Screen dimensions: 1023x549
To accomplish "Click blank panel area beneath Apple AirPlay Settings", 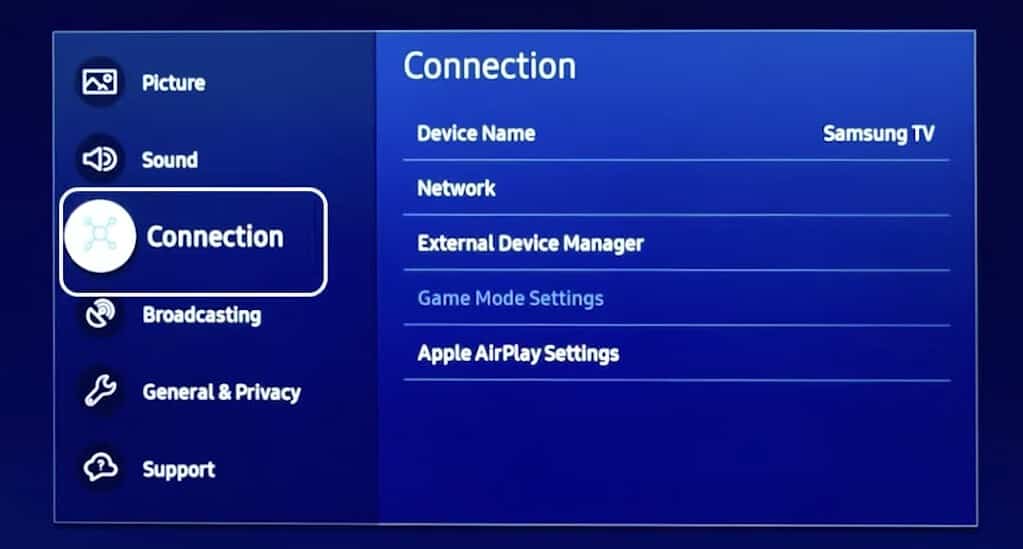I will [677, 450].
